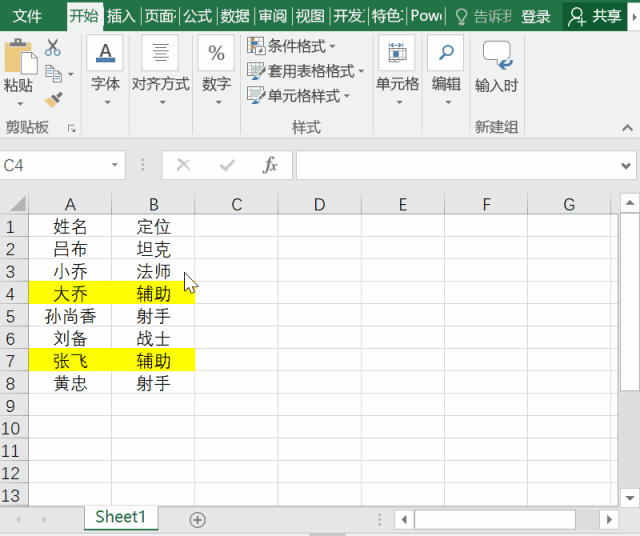Switch to the Data (数据) tab
640x536 pixels.
pos(235,17)
